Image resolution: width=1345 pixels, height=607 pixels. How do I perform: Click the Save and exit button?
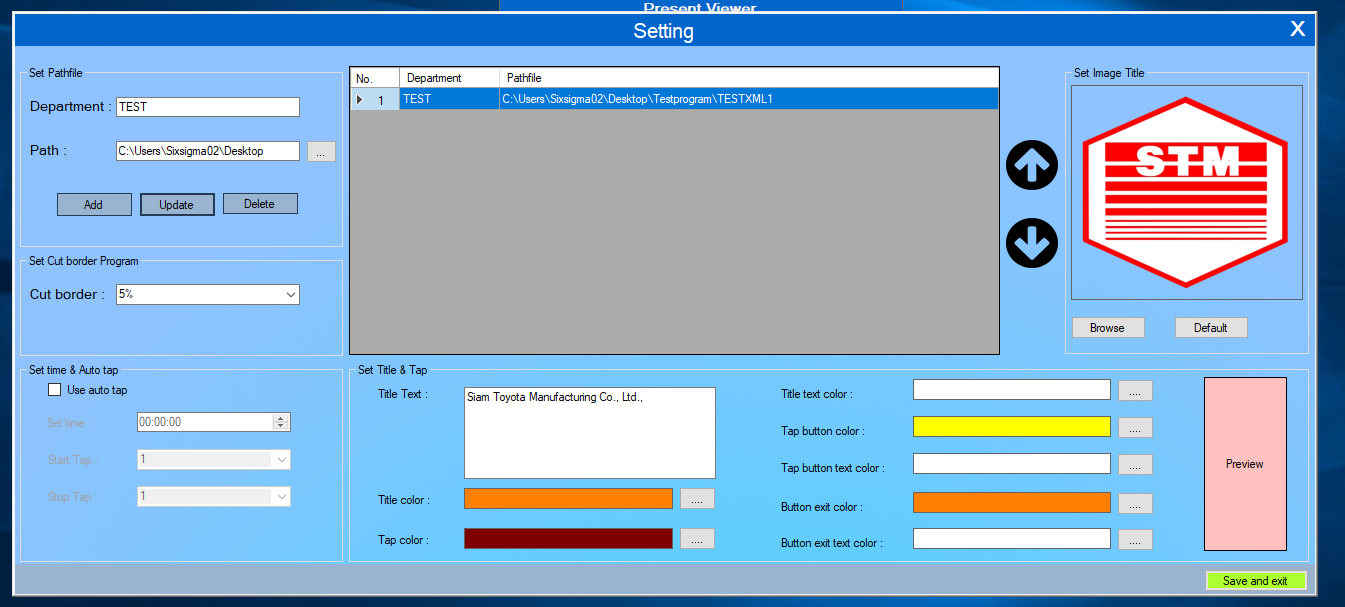tap(1255, 581)
